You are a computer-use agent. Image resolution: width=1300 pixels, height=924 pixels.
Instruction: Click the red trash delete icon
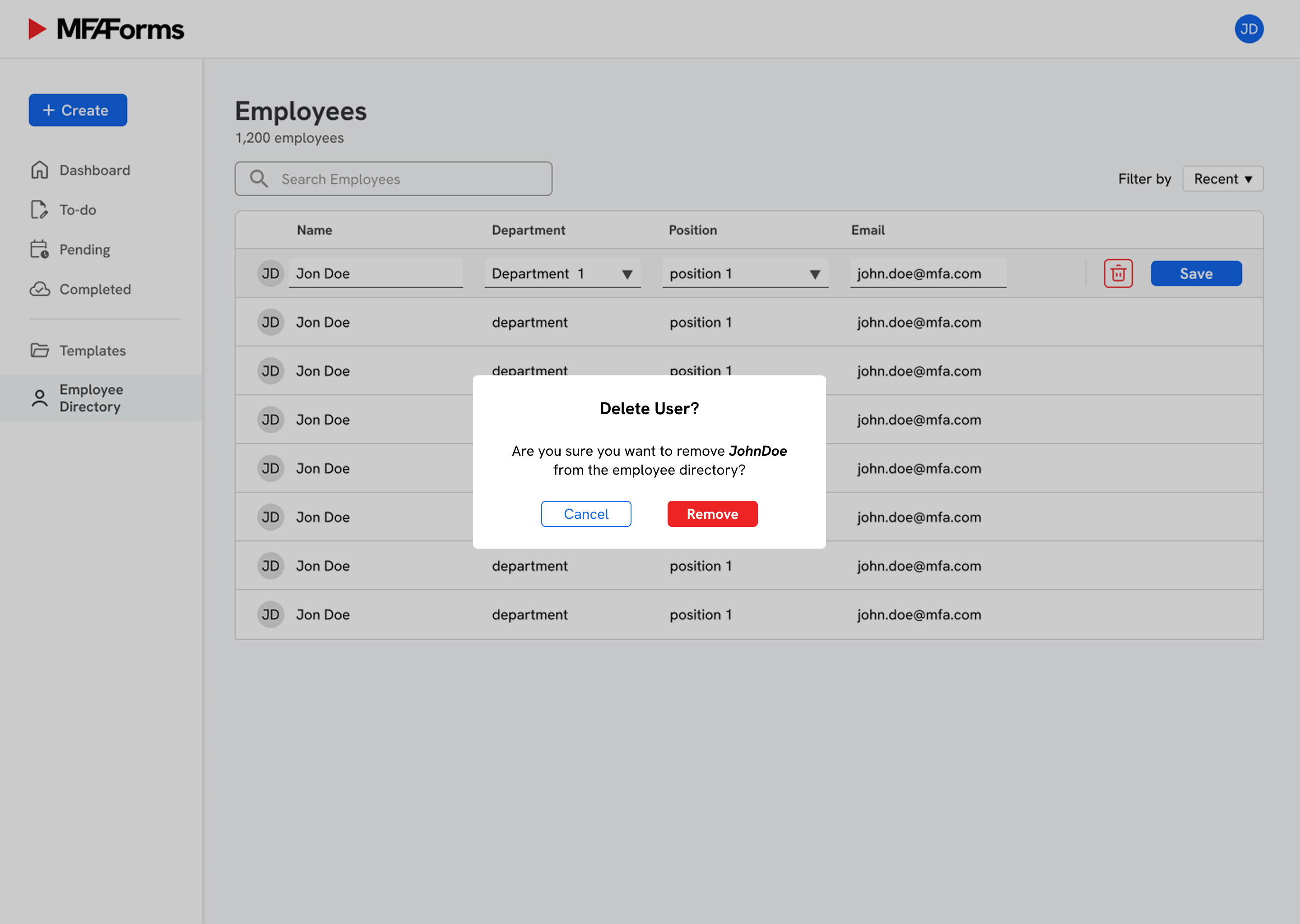click(1118, 274)
